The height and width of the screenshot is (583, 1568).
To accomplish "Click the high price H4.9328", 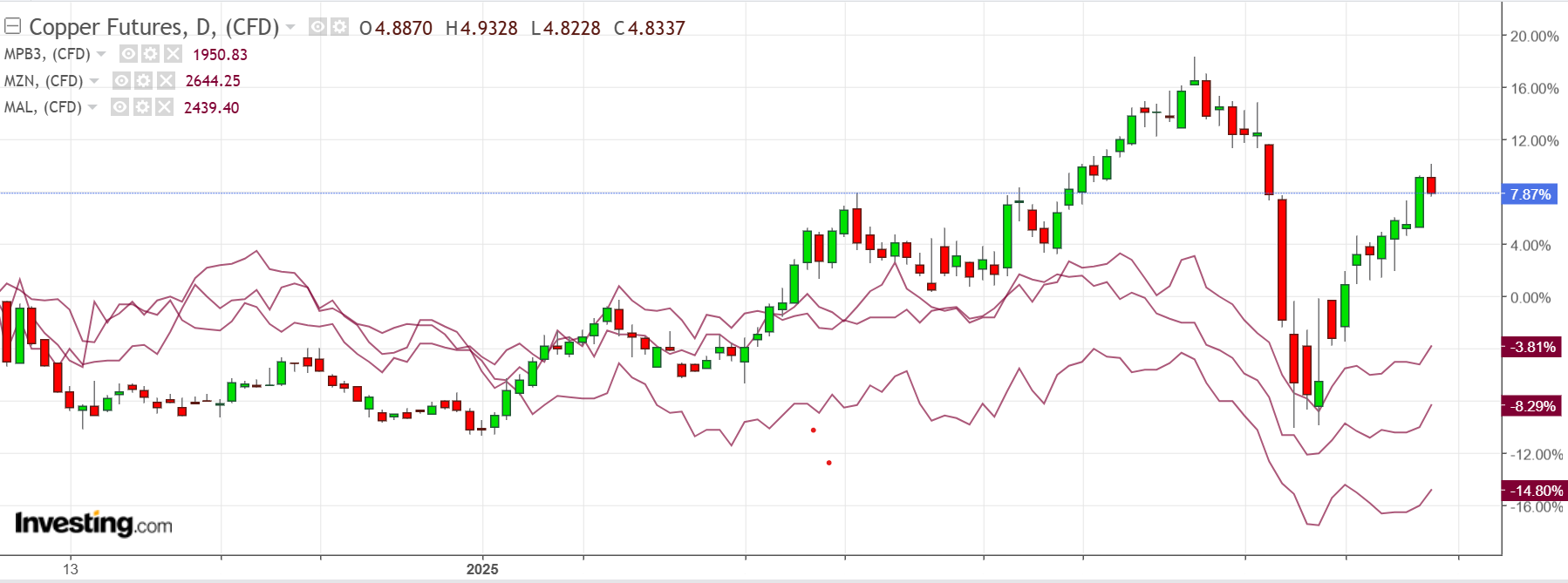I will (x=481, y=28).
